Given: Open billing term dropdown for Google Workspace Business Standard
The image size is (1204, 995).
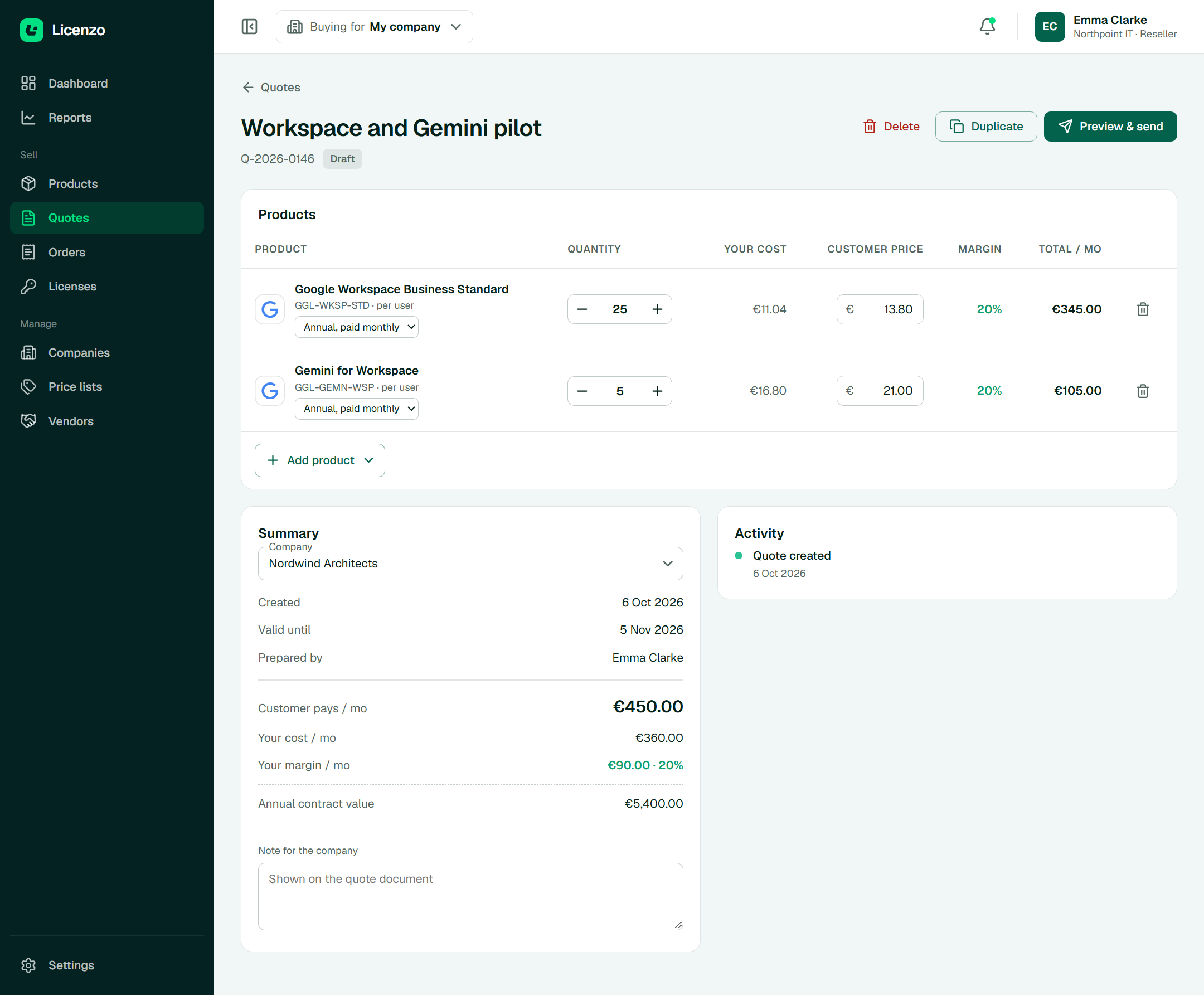Looking at the screenshot, I should click(x=356, y=327).
